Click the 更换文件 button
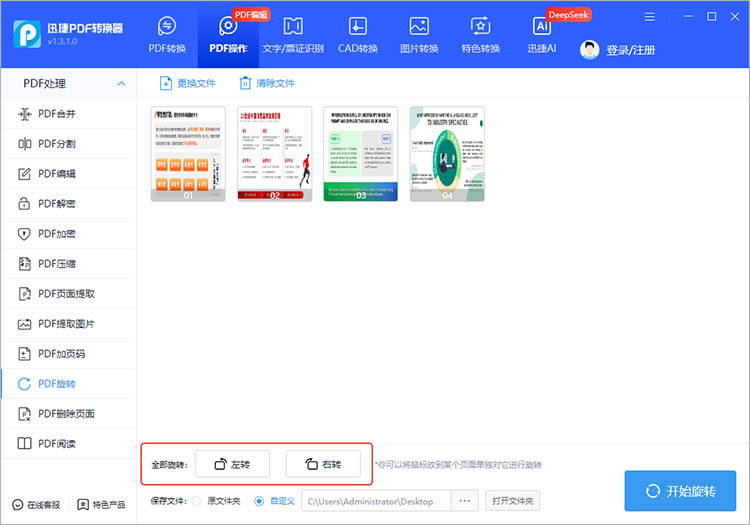Screen dimensions: 750x525 click(188, 83)
